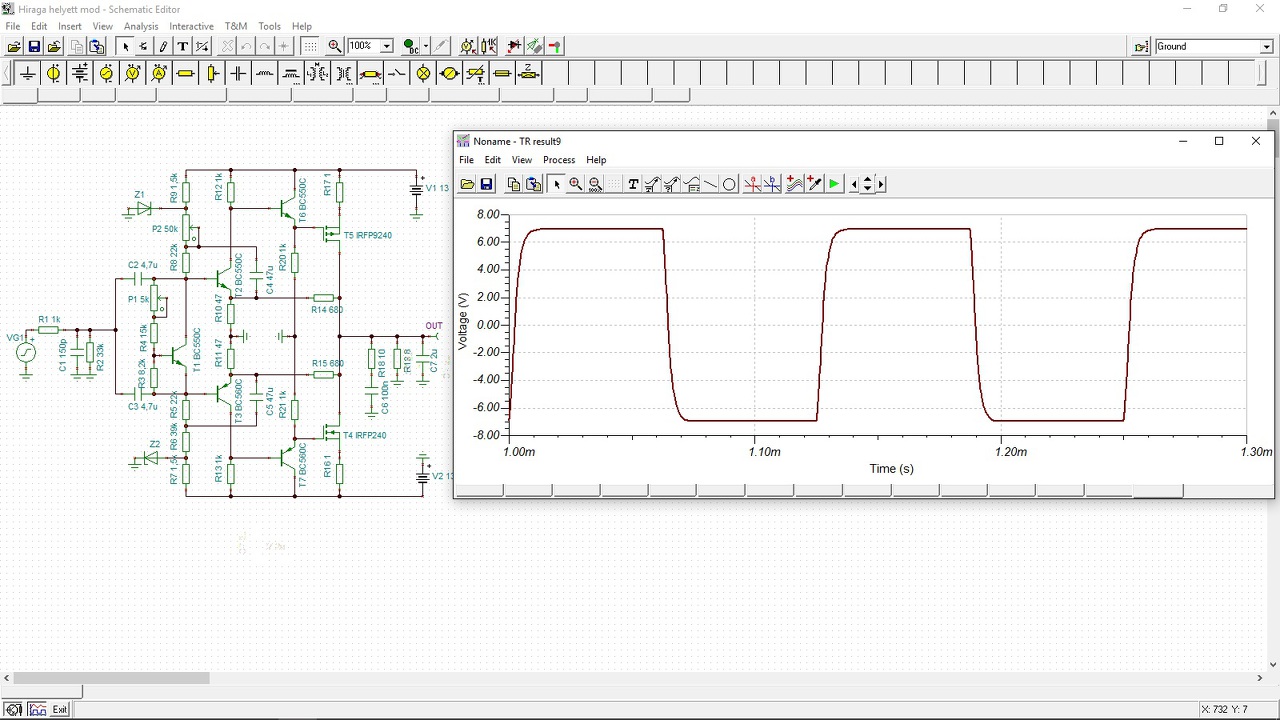Select the resistor component icon
Image resolution: width=1280 pixels, height=720 pixels.
[185, 73]
